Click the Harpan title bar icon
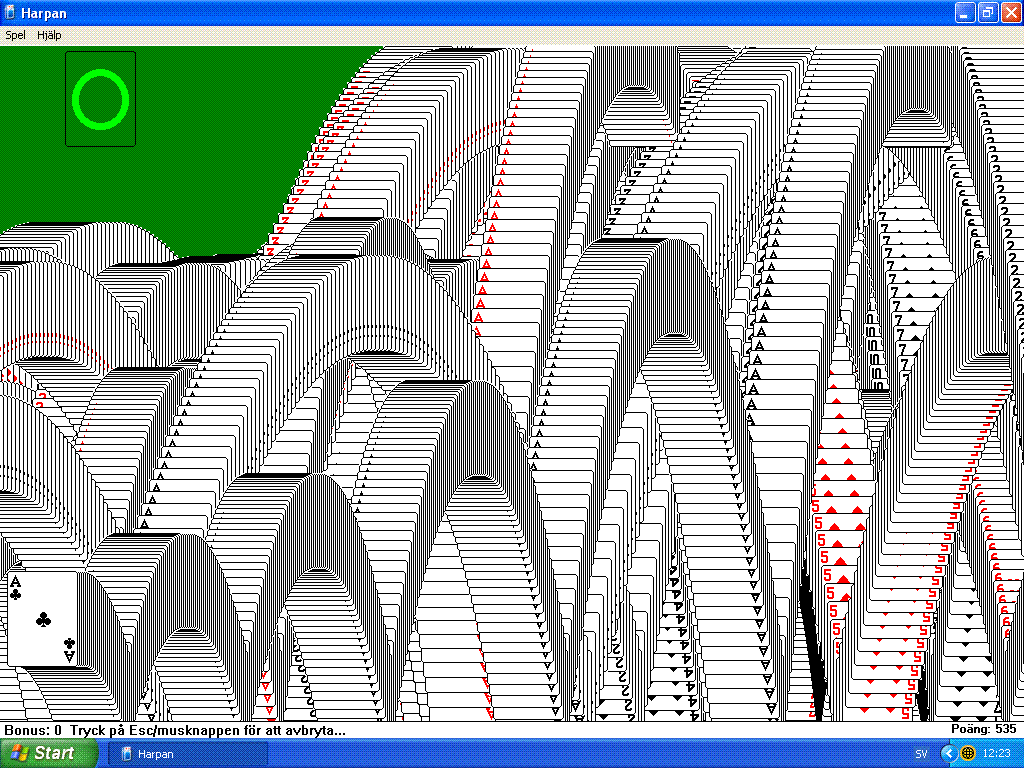 tap(10, 12)
